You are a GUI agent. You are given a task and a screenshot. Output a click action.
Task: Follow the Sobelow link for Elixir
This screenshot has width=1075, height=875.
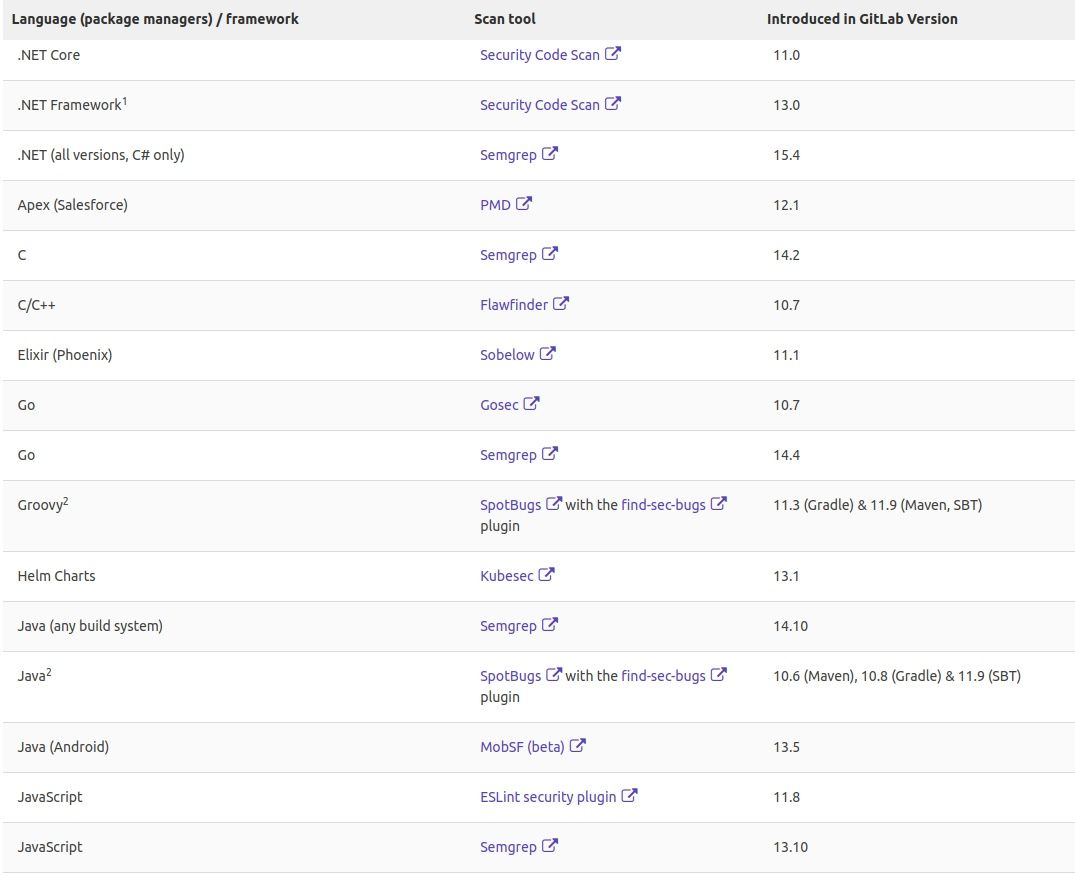[x=507, y=355]
